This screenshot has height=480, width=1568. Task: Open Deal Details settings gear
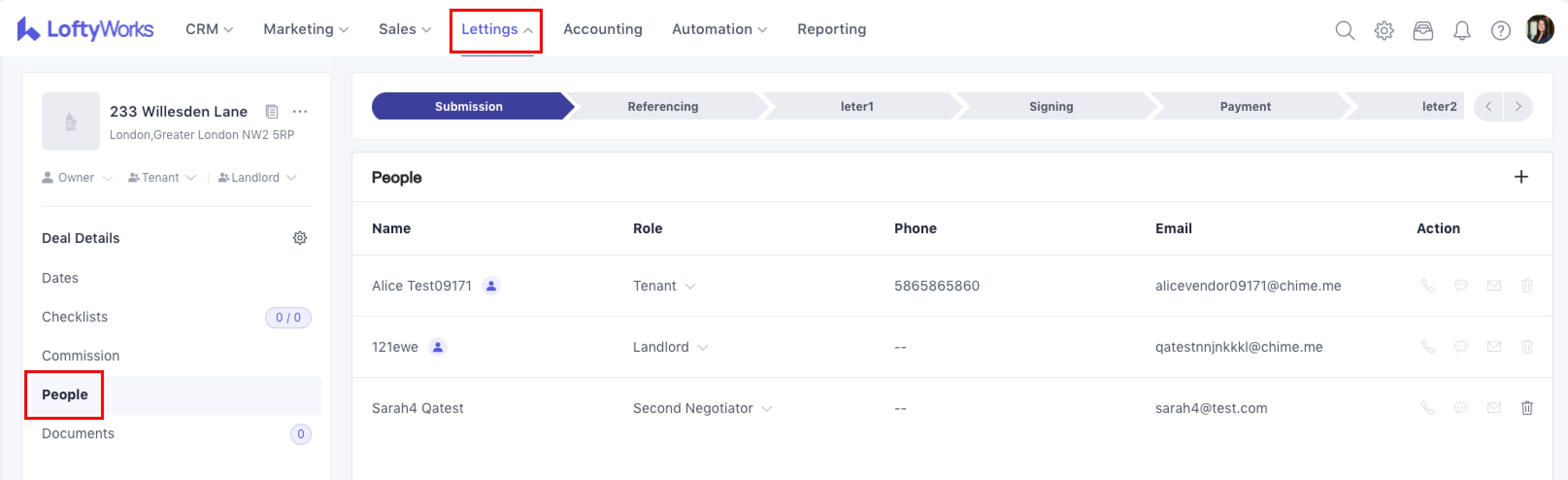(x=300, y=238)
